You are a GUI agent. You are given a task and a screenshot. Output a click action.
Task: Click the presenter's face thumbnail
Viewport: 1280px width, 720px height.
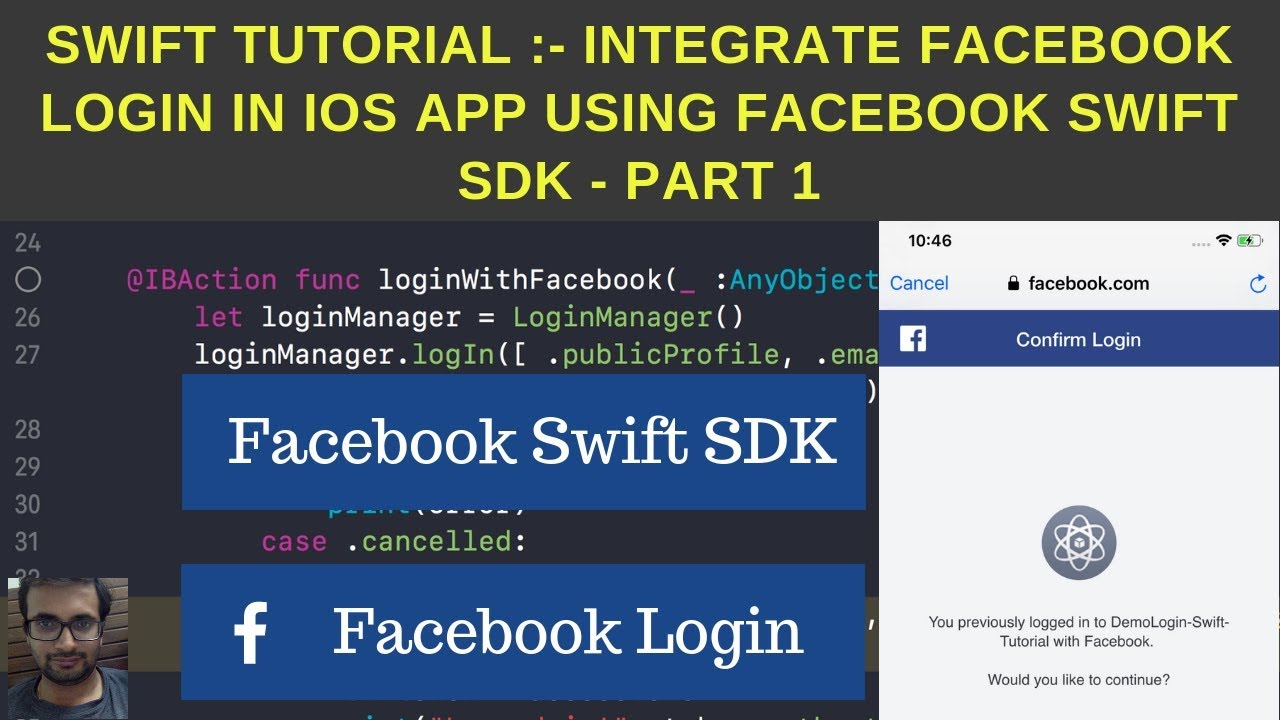pos(68,646)
